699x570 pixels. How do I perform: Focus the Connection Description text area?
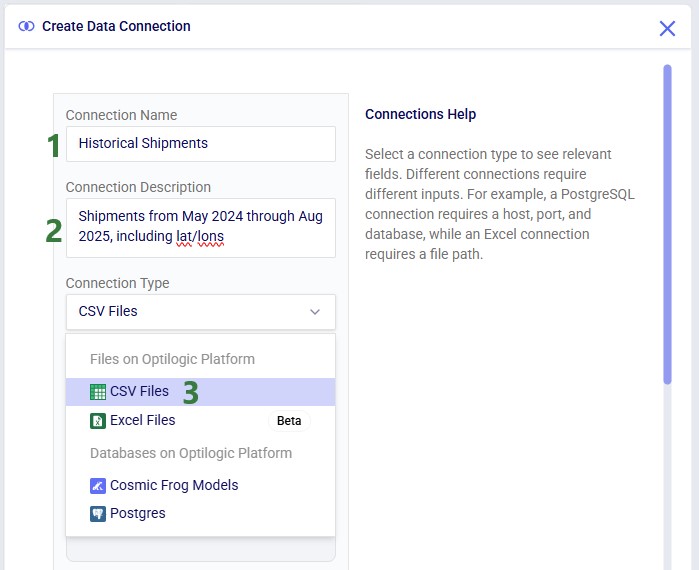click(200, 226)
